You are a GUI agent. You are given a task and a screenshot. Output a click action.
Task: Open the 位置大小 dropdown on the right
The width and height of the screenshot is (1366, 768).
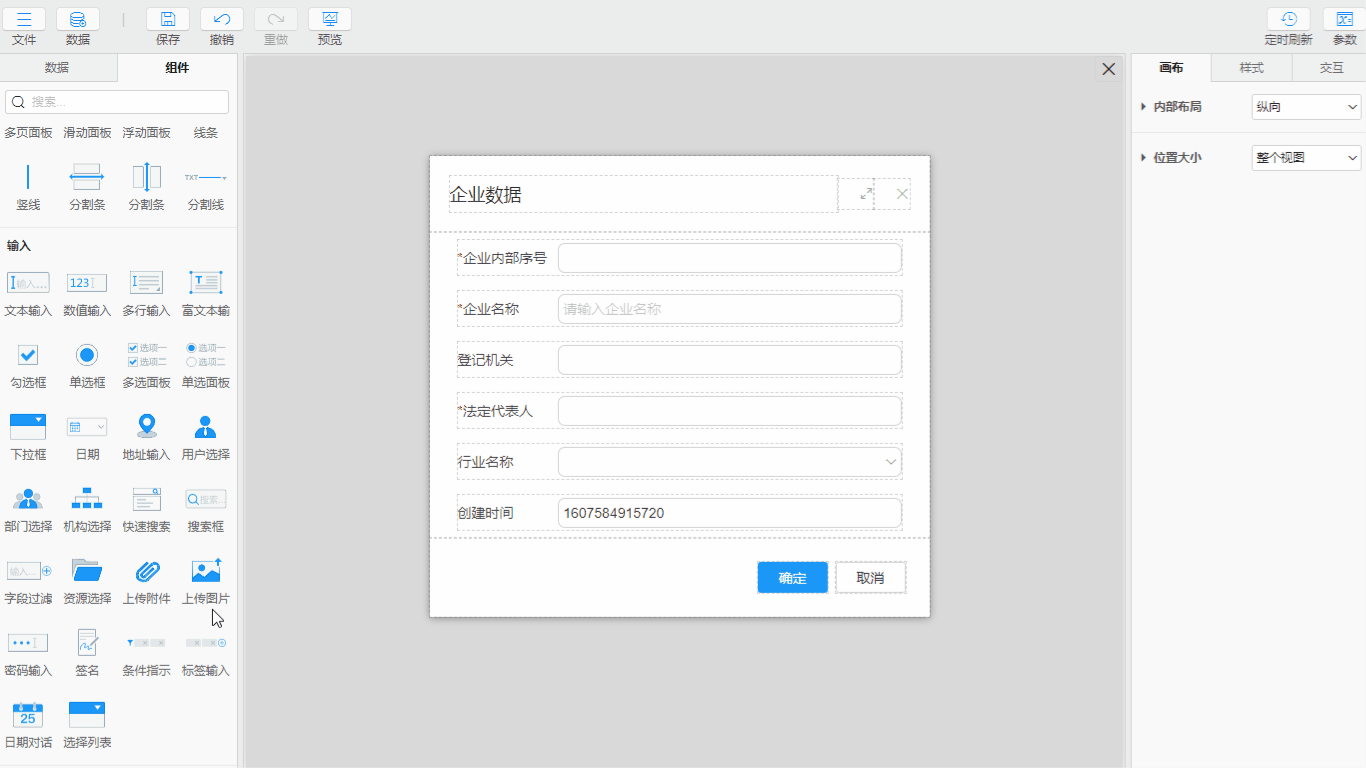point(1306,157)
